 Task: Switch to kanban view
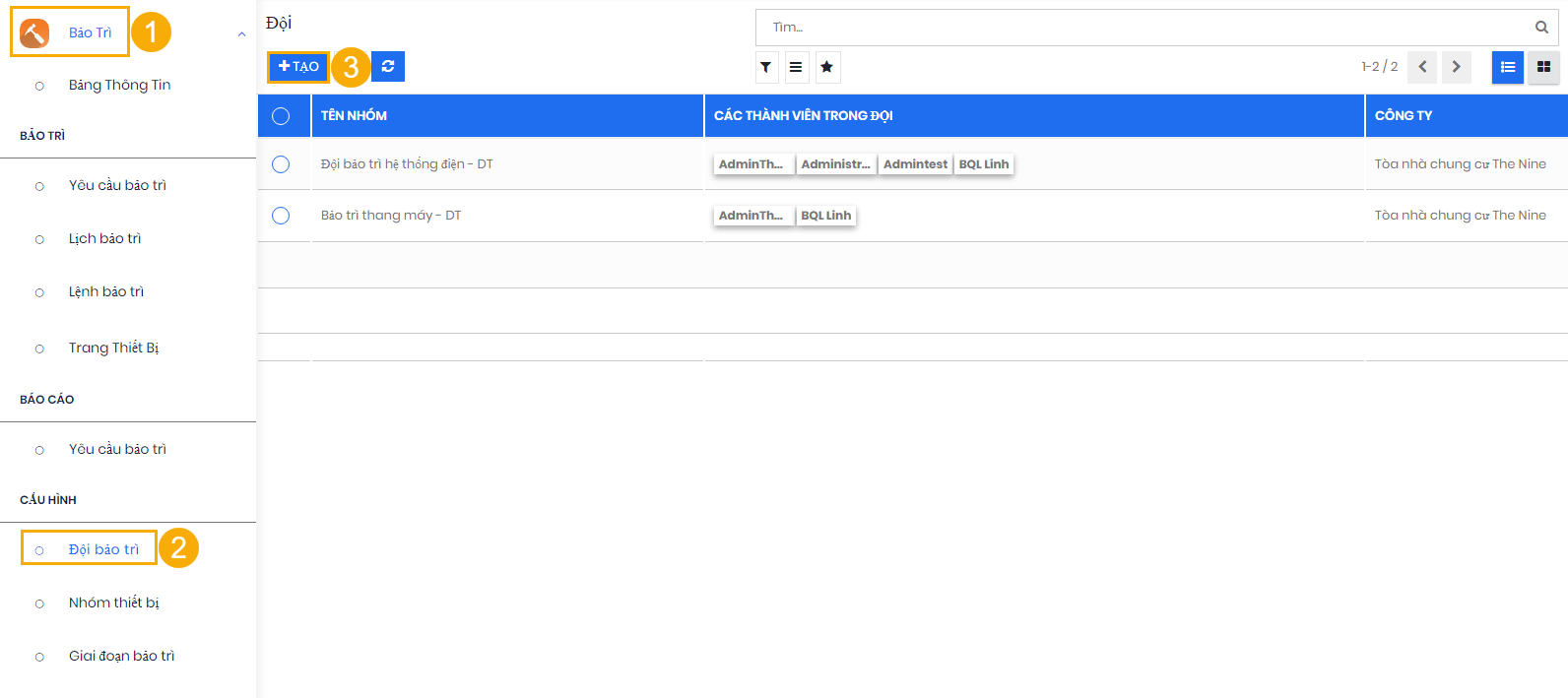1543,67
